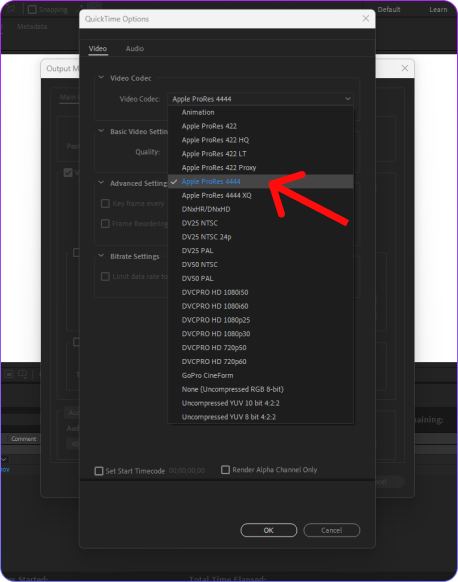
Task: Enable the Key frame every checkbox
Action: (105, 203)
